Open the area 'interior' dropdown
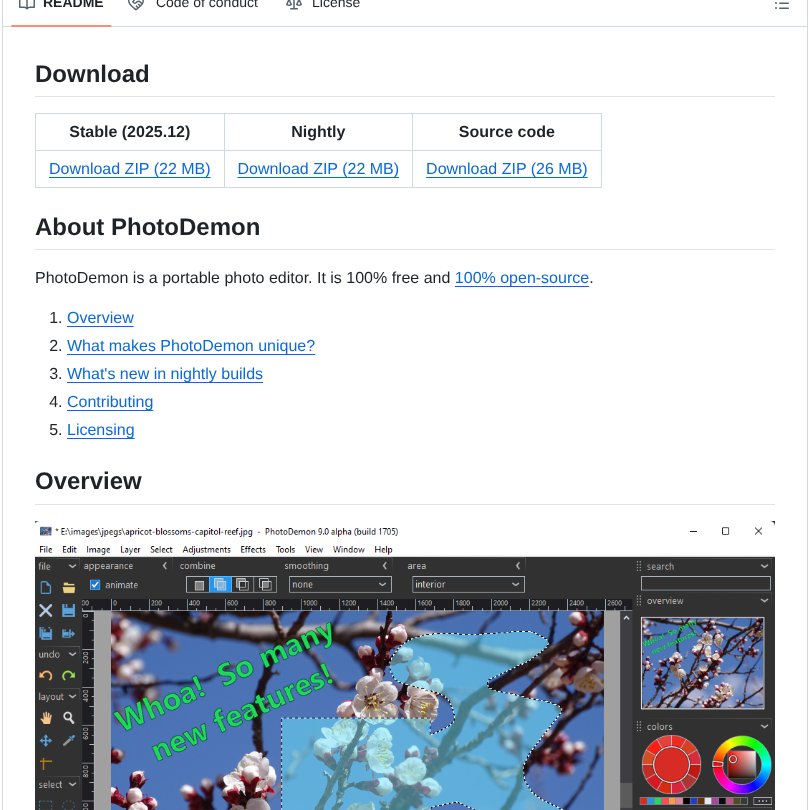The image size is (809, 810). 468,584
